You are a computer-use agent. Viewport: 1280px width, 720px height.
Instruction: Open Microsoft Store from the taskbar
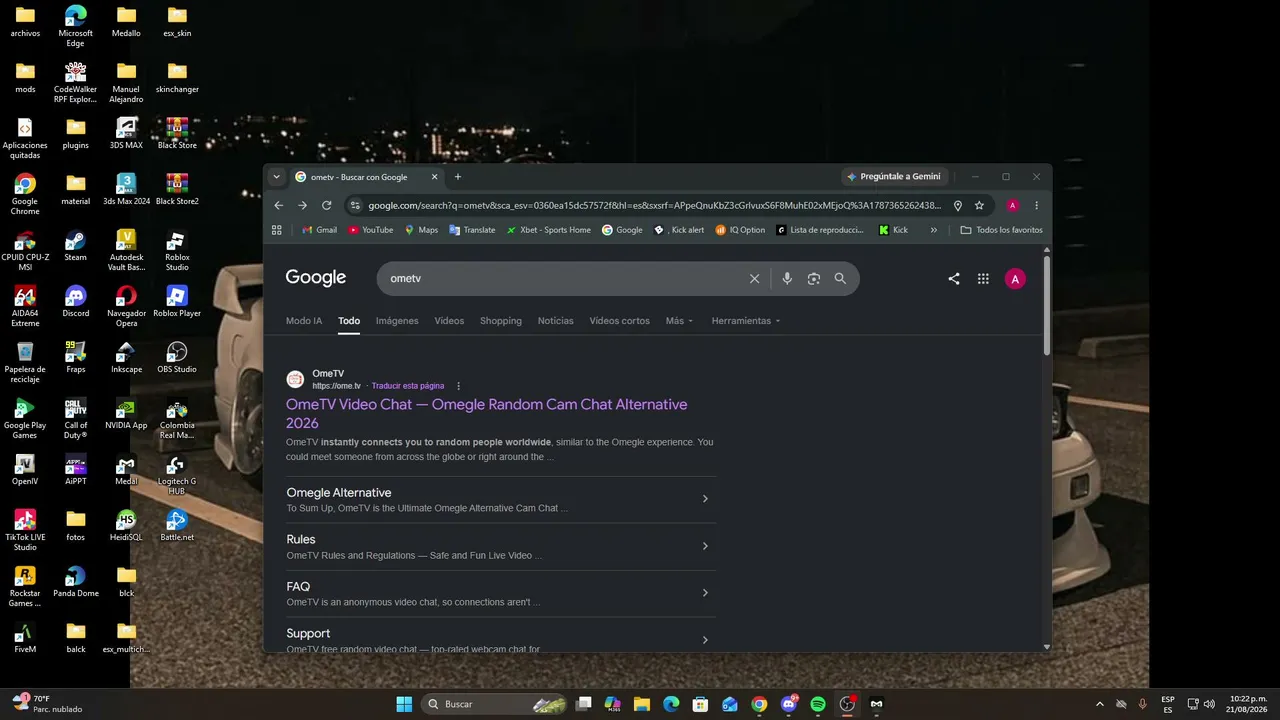[701, 704]
